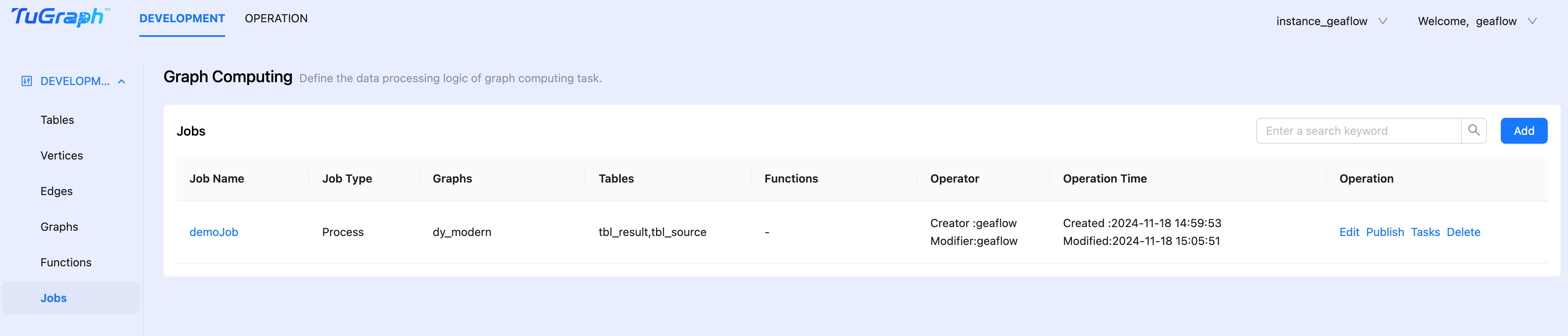The height and width of the screenshot is (336, 1568).
Task: Select Vertices in the sidebar
Action: pos(62,155)
